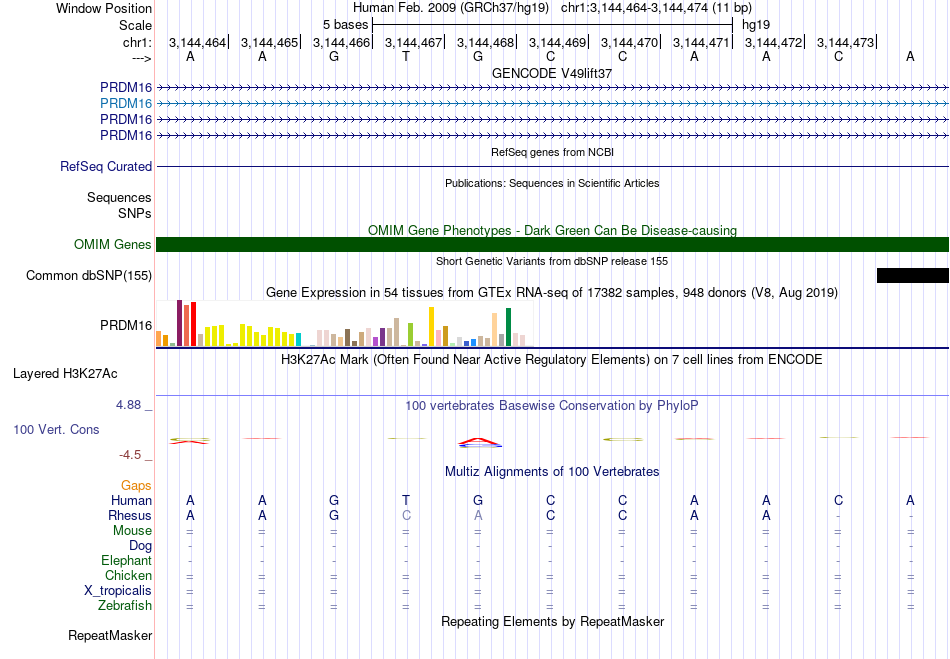Click the GTEx Gene Expression in 54 tissues title
This screenshot has height=659, width=950.
(x=552, y=293)
